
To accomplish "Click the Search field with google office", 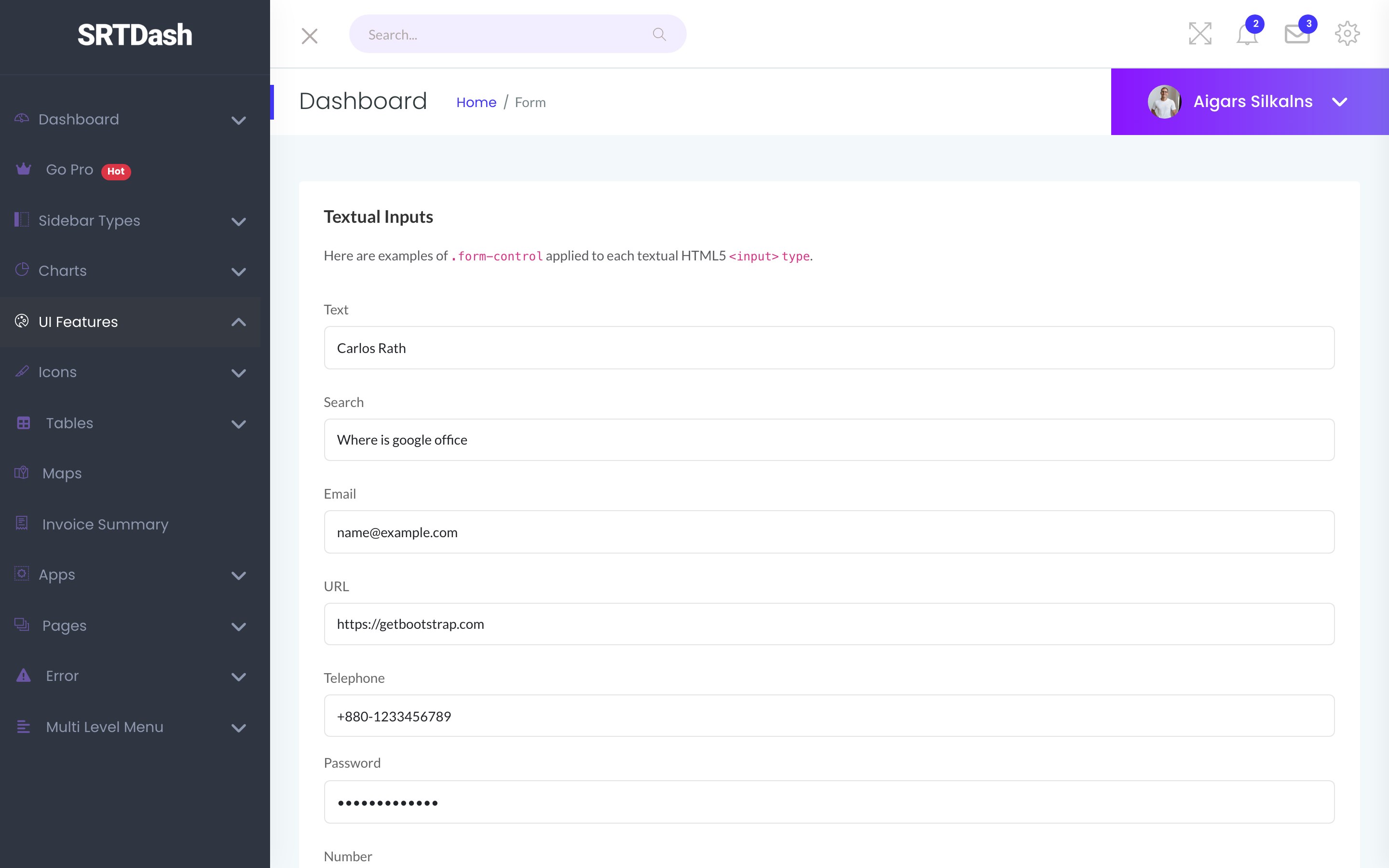I will pos(829,440).
